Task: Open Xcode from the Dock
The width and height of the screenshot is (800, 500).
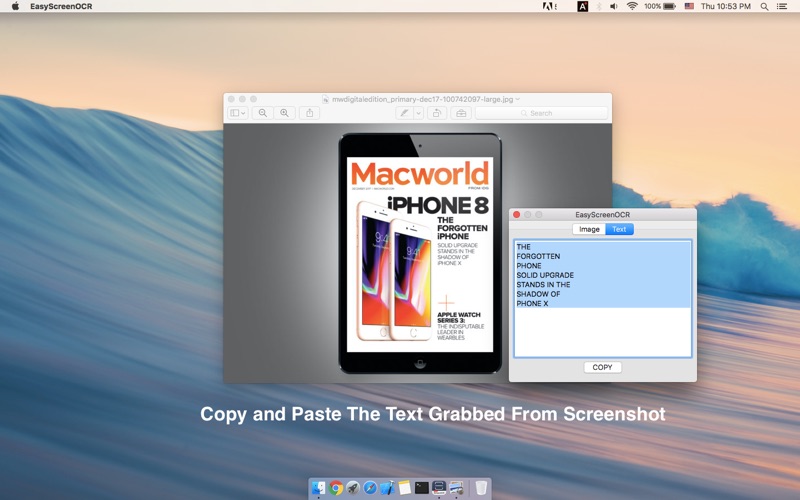Action: 387,488
